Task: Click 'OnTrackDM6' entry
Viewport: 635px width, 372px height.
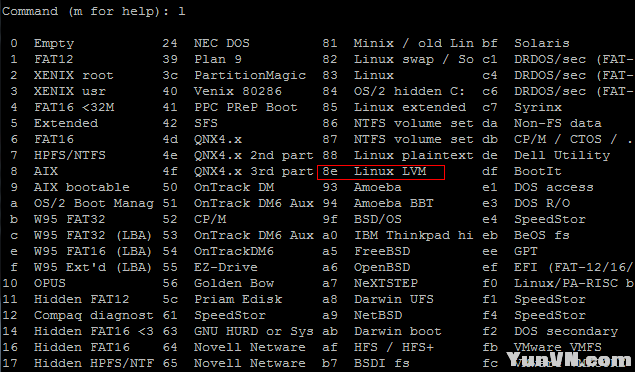Action: click(234, 251)
